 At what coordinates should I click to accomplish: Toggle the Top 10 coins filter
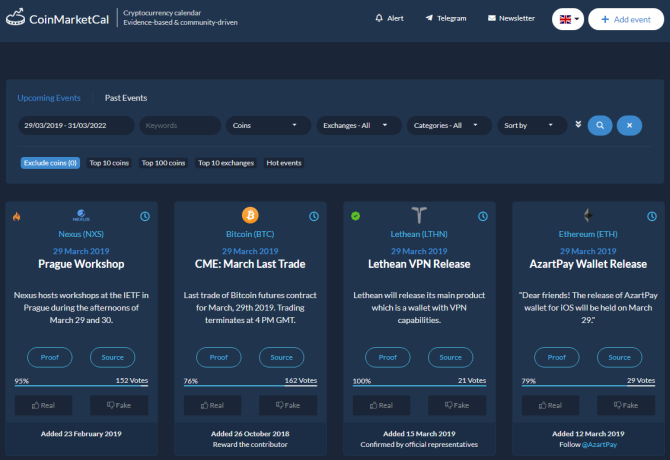(x=109, y=163)
